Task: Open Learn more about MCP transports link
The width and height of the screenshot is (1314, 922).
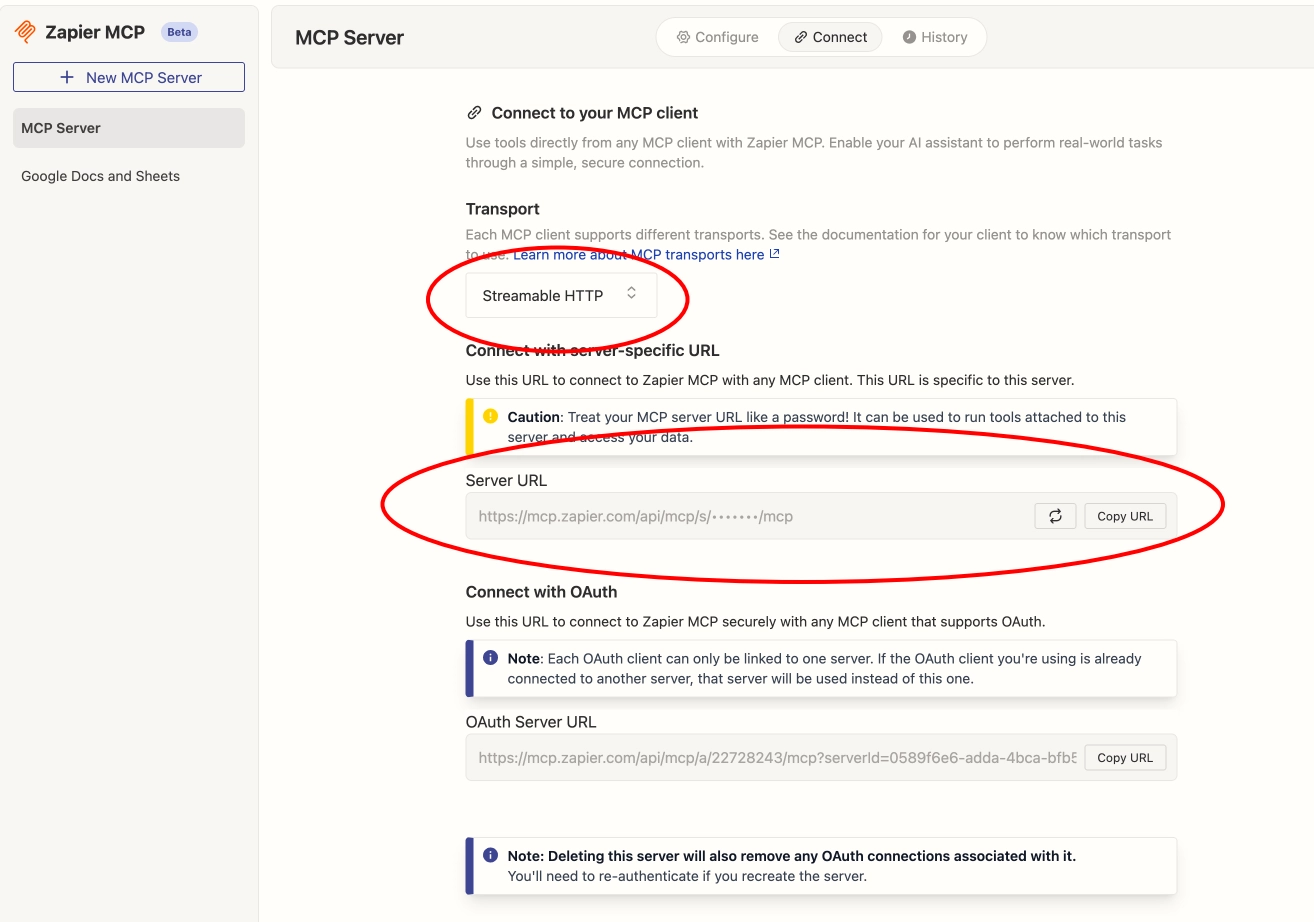Action: click(x=639, y=254)
